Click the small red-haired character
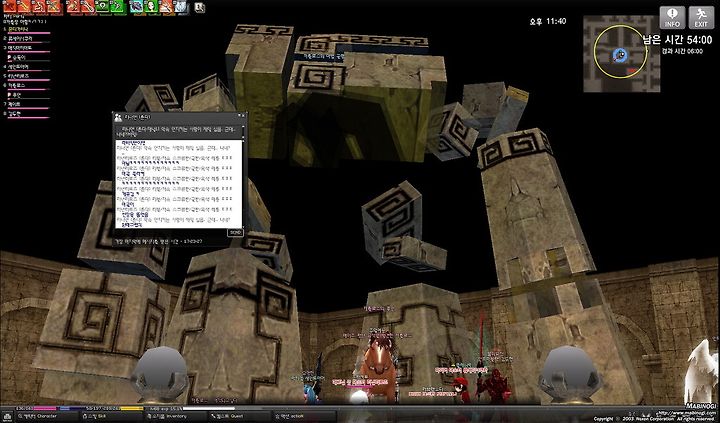The width and height of the screenshot is (720, 423). tap(460, 390)
